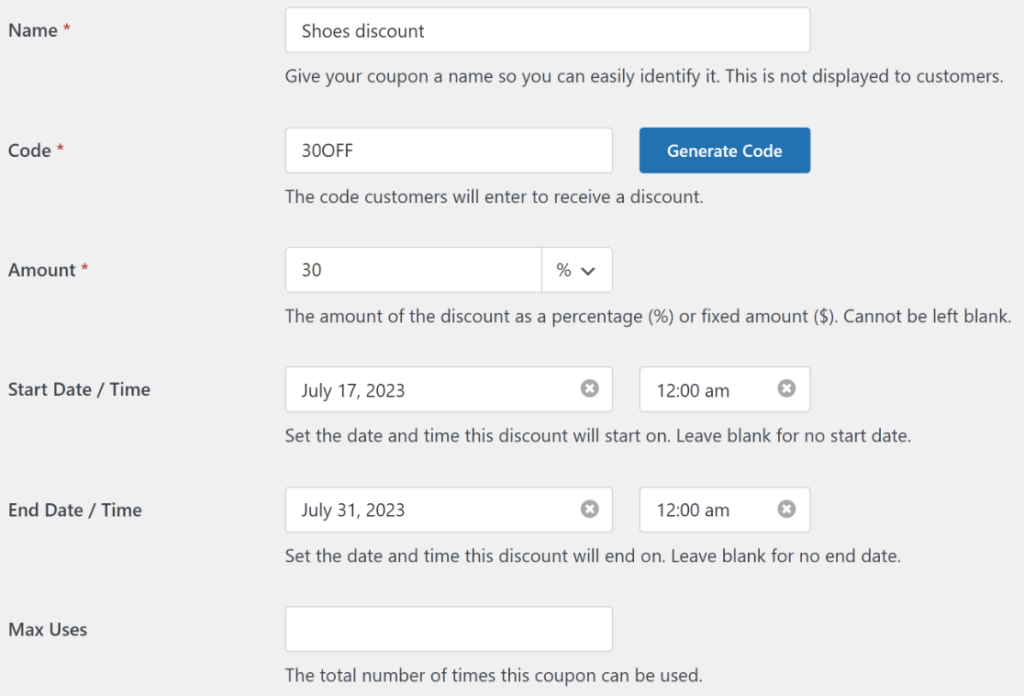The image size is (1024, 696).
Task: Click the Amount field showing 30
Action: click(x=400, y=269)
